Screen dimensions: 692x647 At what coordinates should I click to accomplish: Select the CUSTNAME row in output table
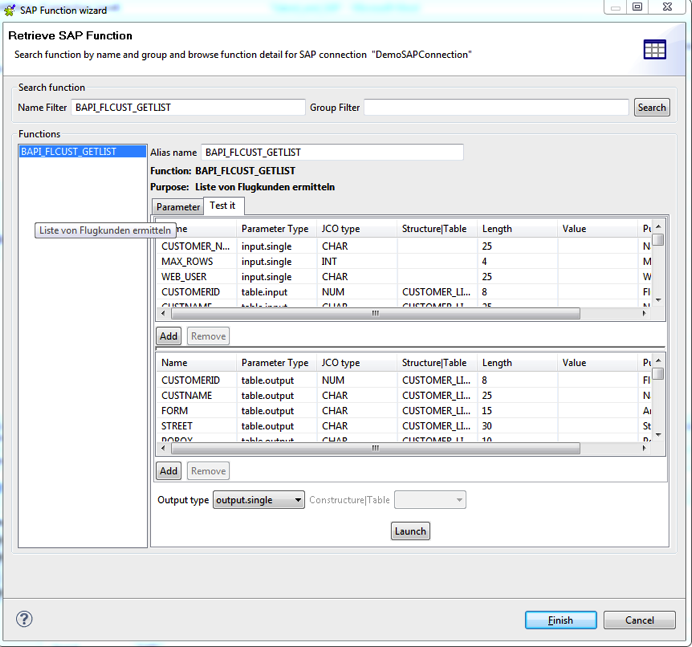pos(404,395)
